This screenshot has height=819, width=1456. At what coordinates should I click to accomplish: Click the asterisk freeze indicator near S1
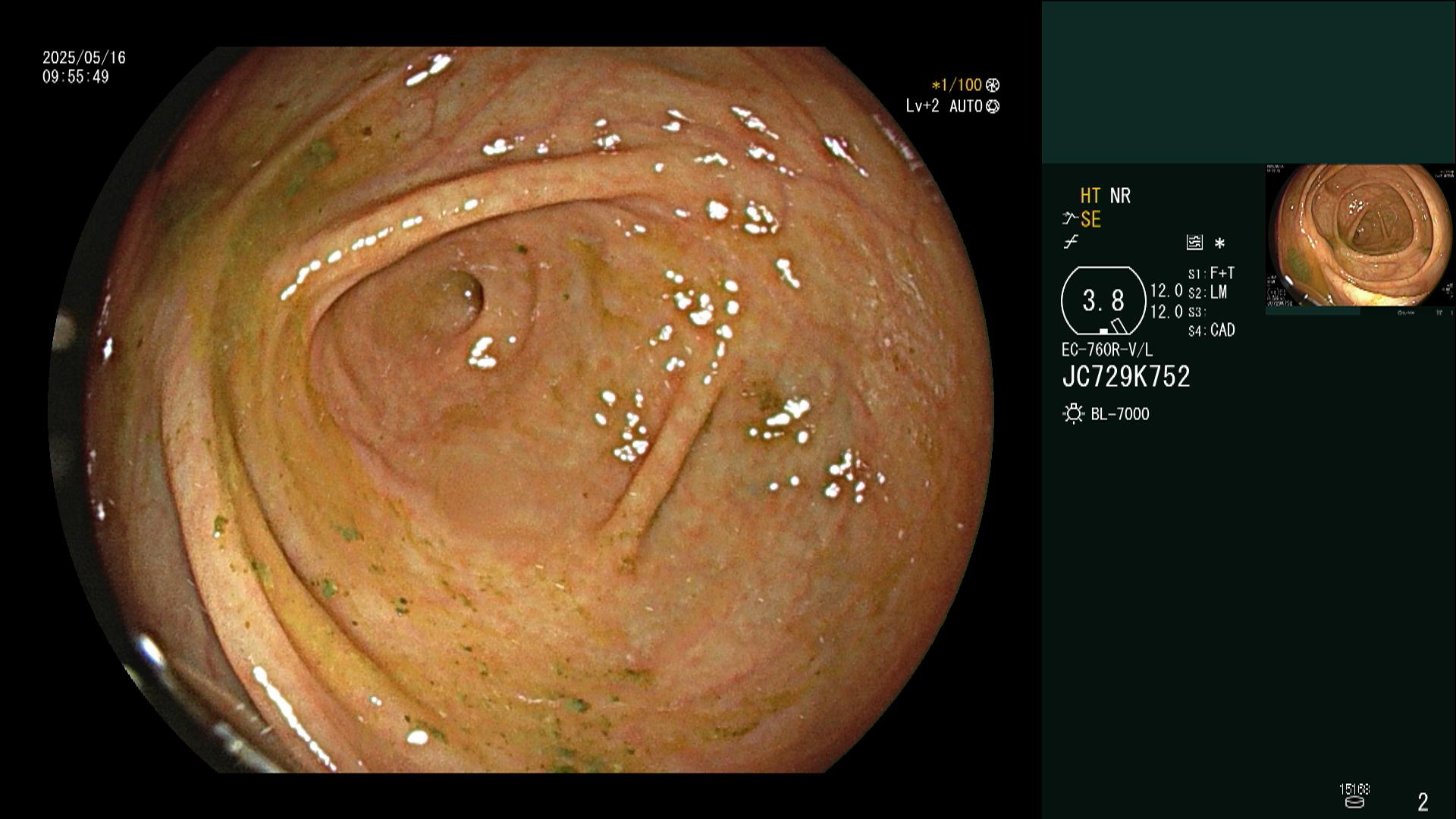coord(1219,243)
